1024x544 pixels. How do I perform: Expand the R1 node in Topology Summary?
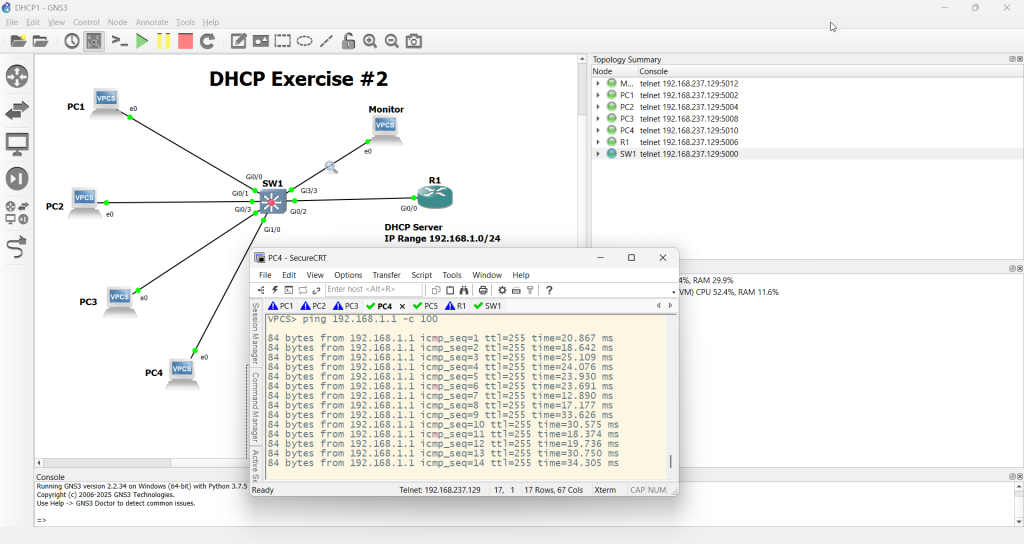click(x=598, y=142)
